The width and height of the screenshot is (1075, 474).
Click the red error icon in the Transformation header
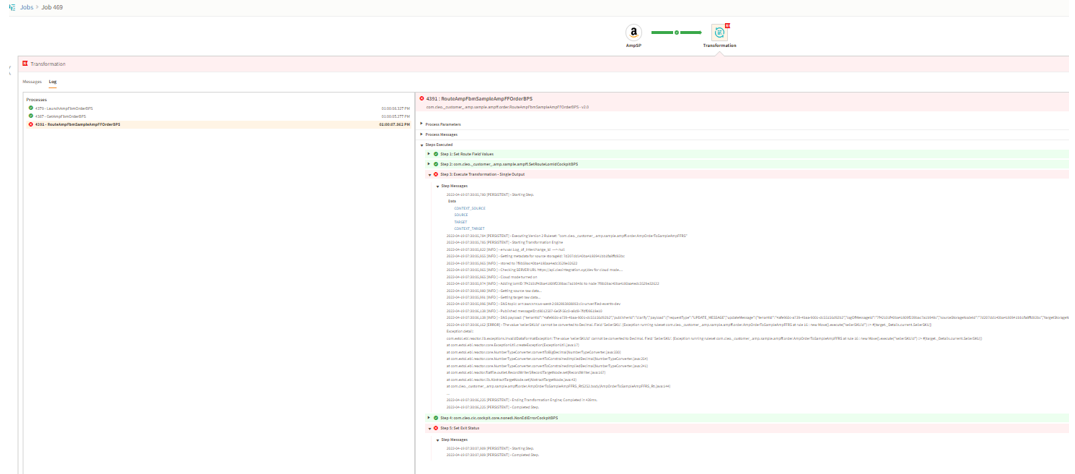click(25, 64)
